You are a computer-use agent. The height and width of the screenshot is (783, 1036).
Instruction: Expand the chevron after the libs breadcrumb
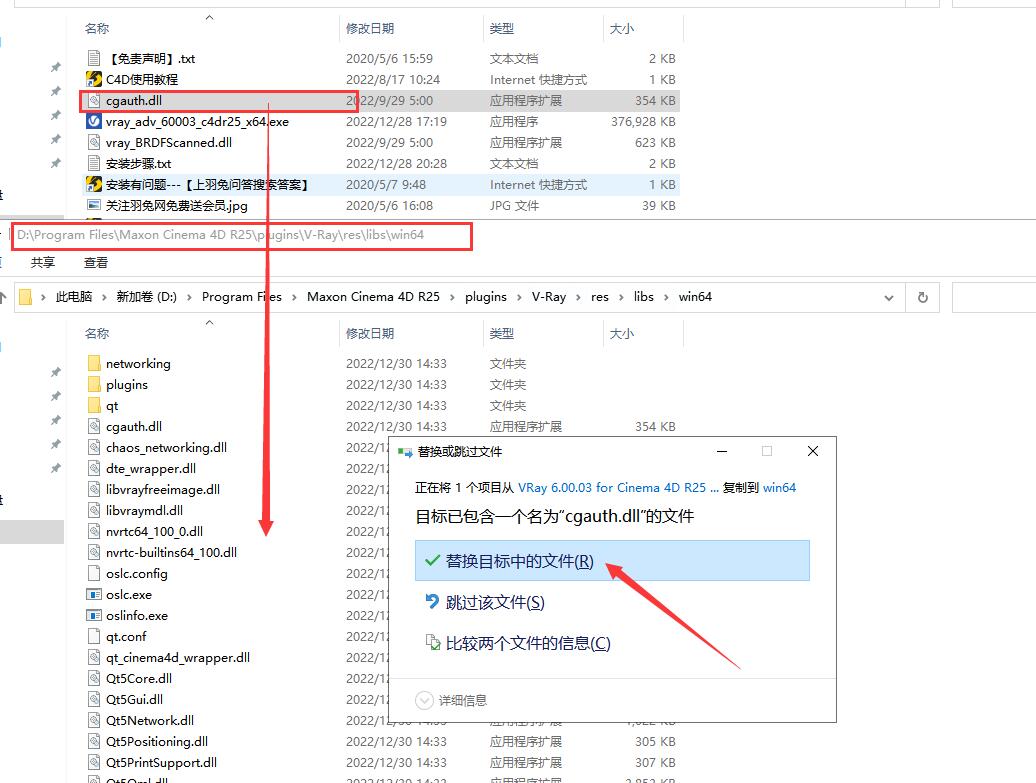[x=666, y=297]
